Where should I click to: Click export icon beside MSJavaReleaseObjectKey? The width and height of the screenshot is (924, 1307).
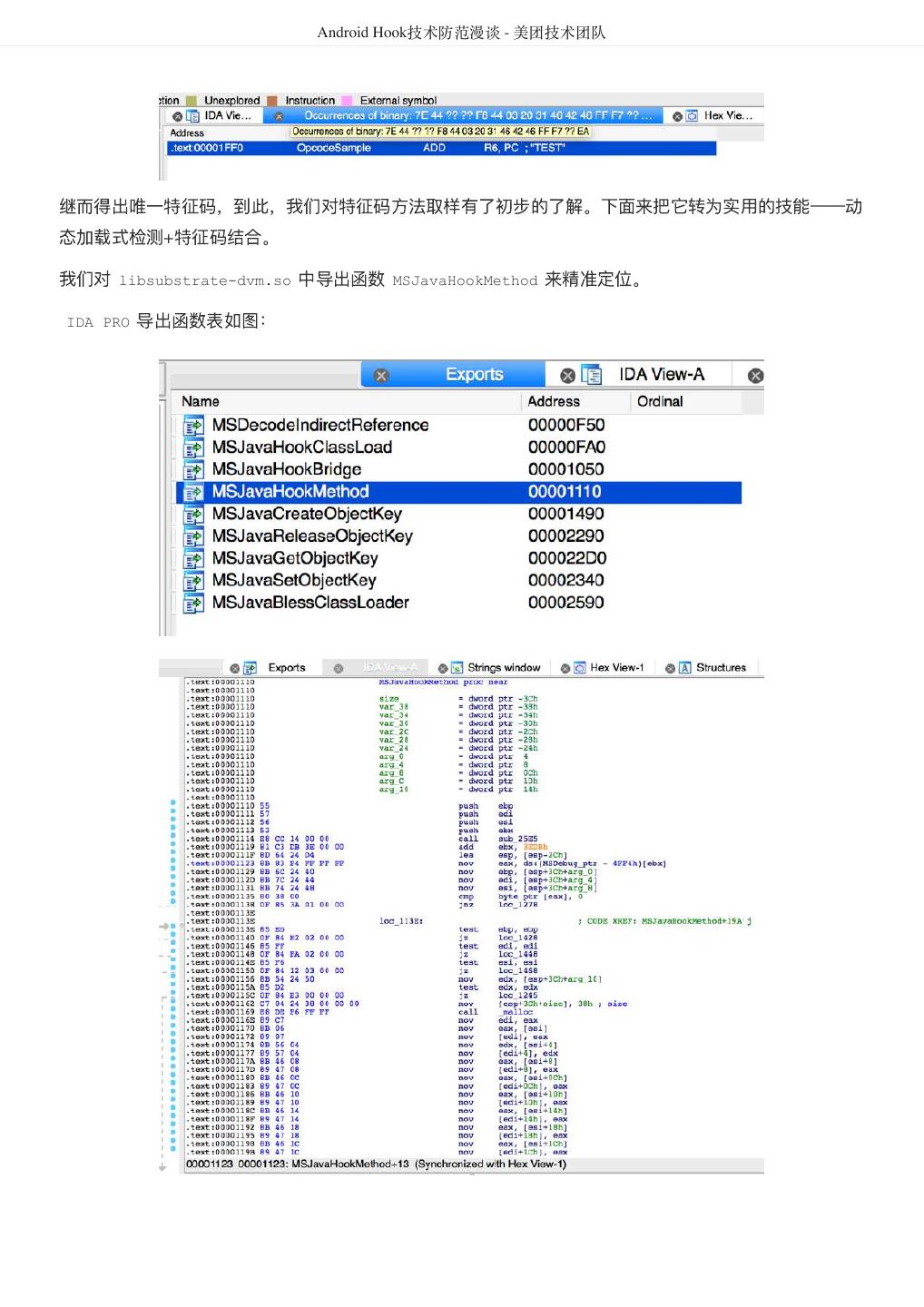tap(193, 536)
